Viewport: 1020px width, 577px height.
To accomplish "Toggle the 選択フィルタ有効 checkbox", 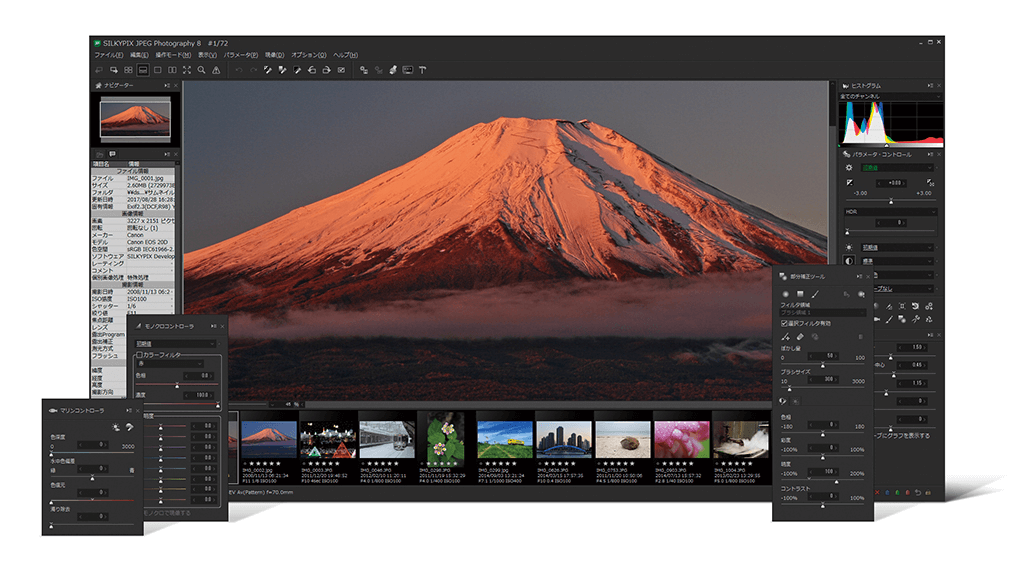I will click(783, 323).
